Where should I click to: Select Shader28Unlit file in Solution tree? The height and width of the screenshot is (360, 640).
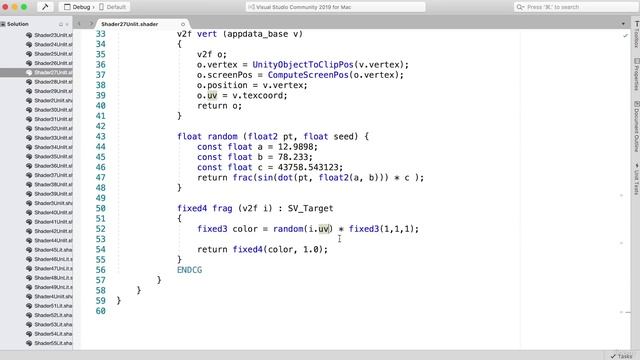click(x=49, y=82)
